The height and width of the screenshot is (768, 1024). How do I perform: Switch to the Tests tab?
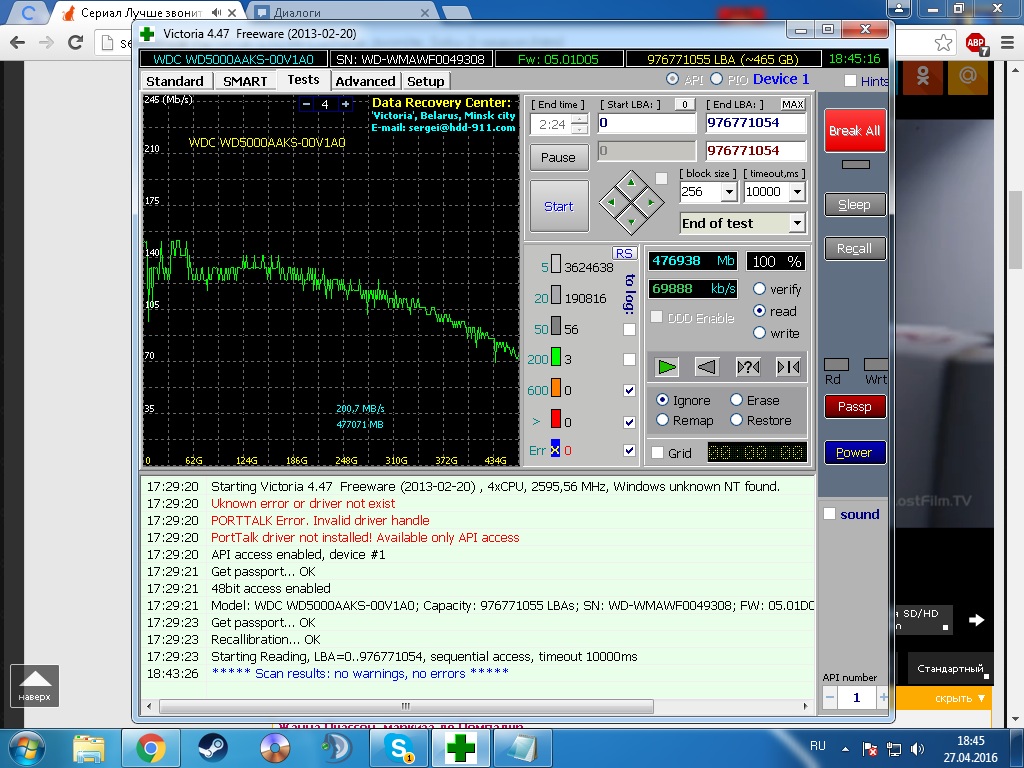(303, 80)
